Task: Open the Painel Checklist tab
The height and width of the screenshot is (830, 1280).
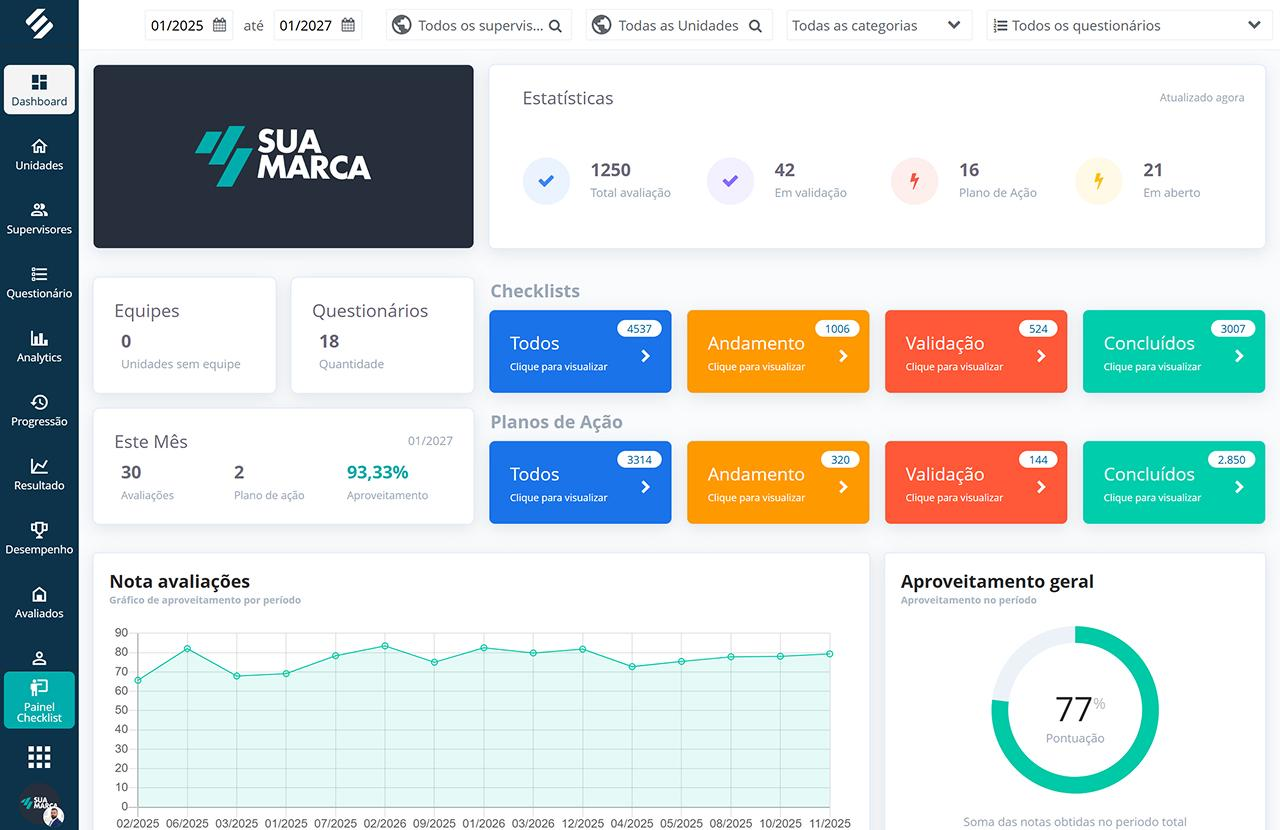Action: [39, 700]
